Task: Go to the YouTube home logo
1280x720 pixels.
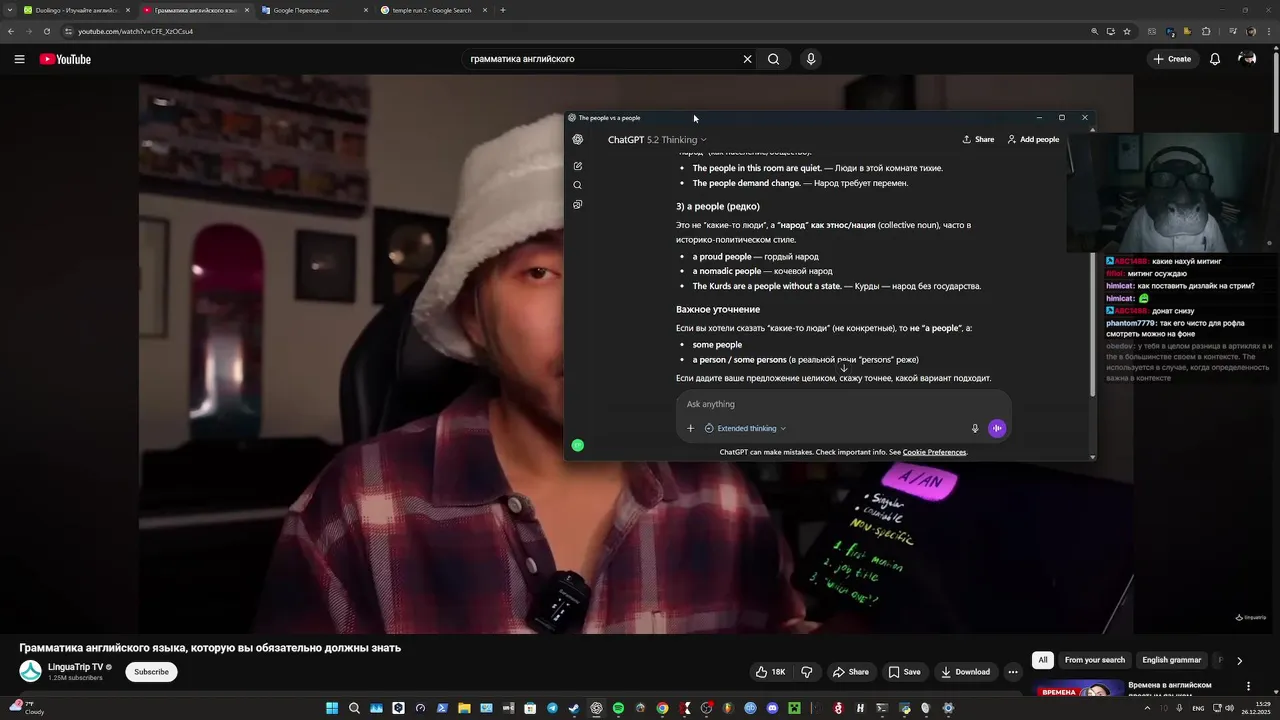Action: (65, 59)
